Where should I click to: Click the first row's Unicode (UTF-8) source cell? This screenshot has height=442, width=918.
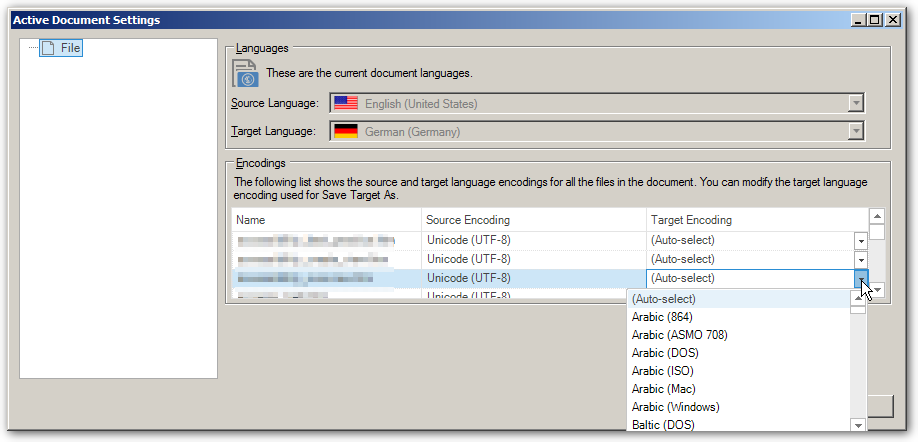click(x=533, y=241)
